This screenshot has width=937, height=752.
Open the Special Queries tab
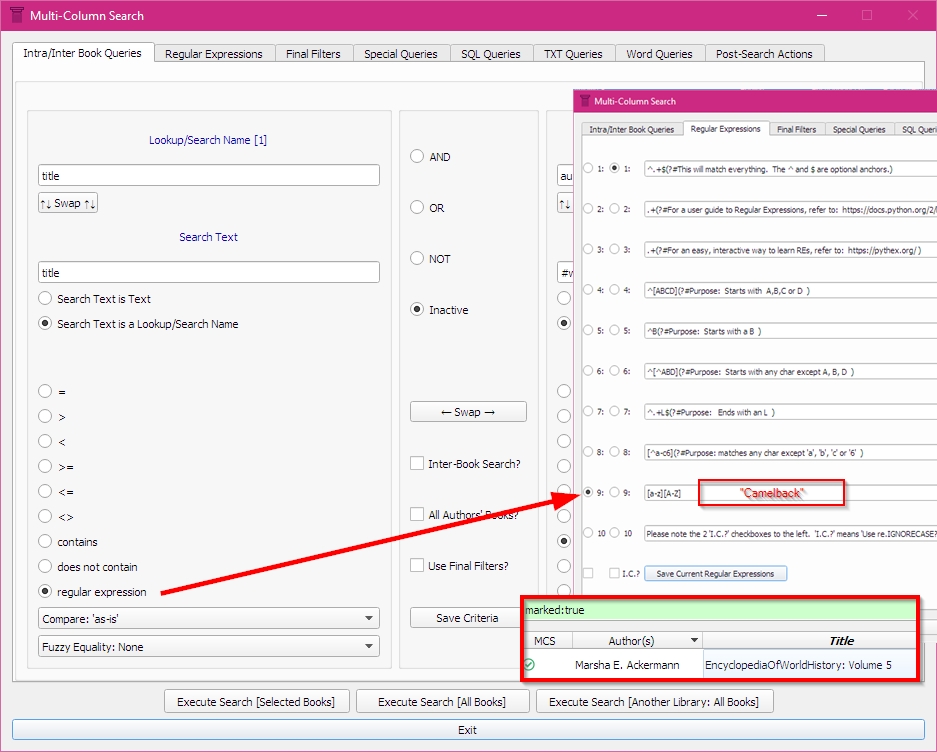click(400, 54)
